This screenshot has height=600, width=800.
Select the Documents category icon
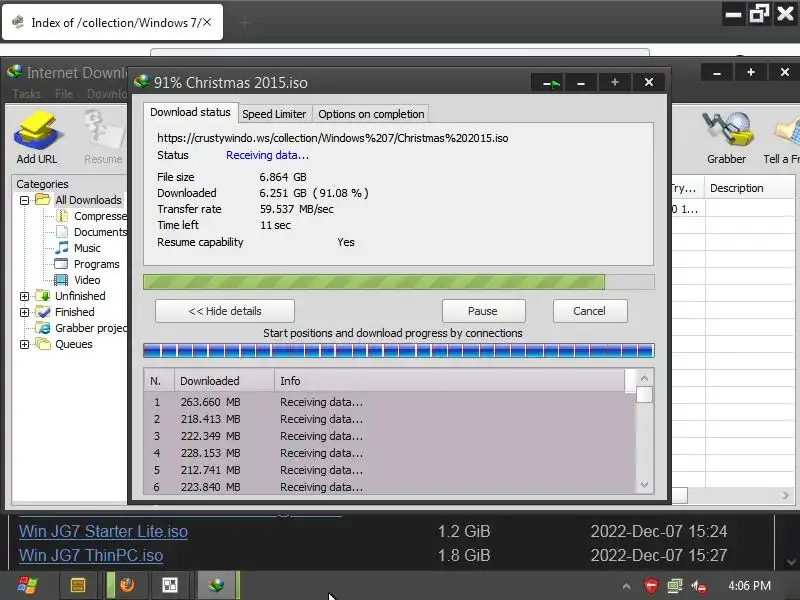(62, 232)
